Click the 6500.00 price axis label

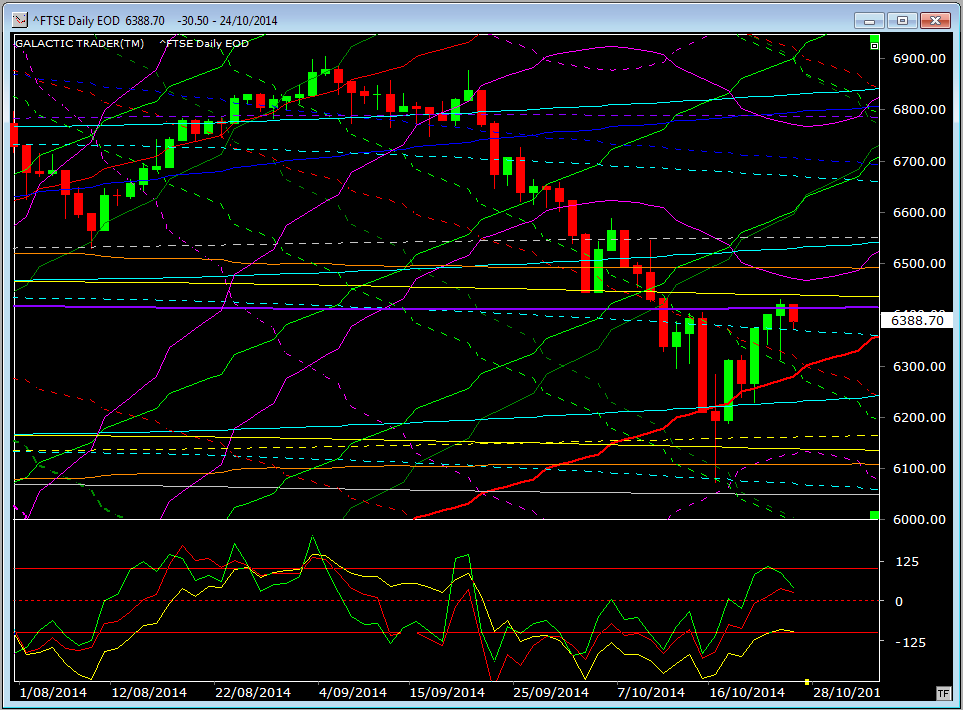(919, 263)
